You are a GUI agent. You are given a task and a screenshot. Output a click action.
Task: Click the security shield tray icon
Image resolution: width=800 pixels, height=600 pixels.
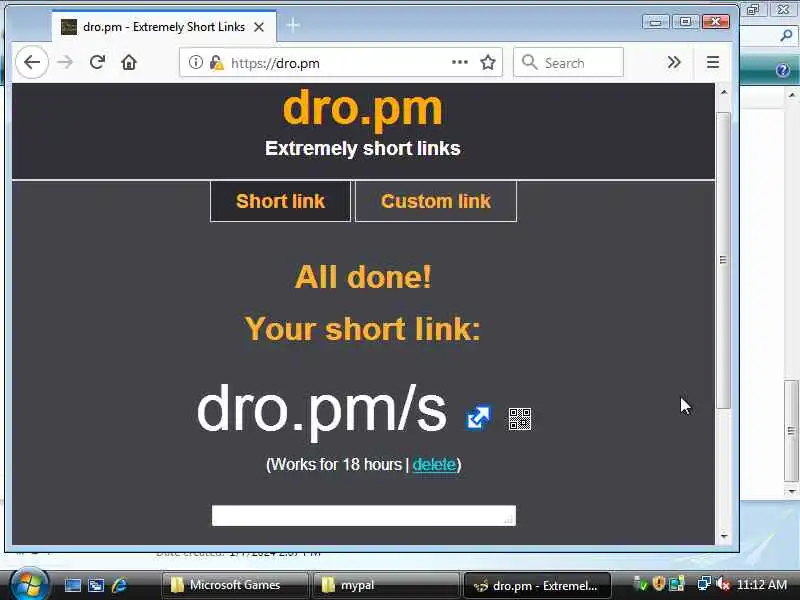[x=659, y=584]
